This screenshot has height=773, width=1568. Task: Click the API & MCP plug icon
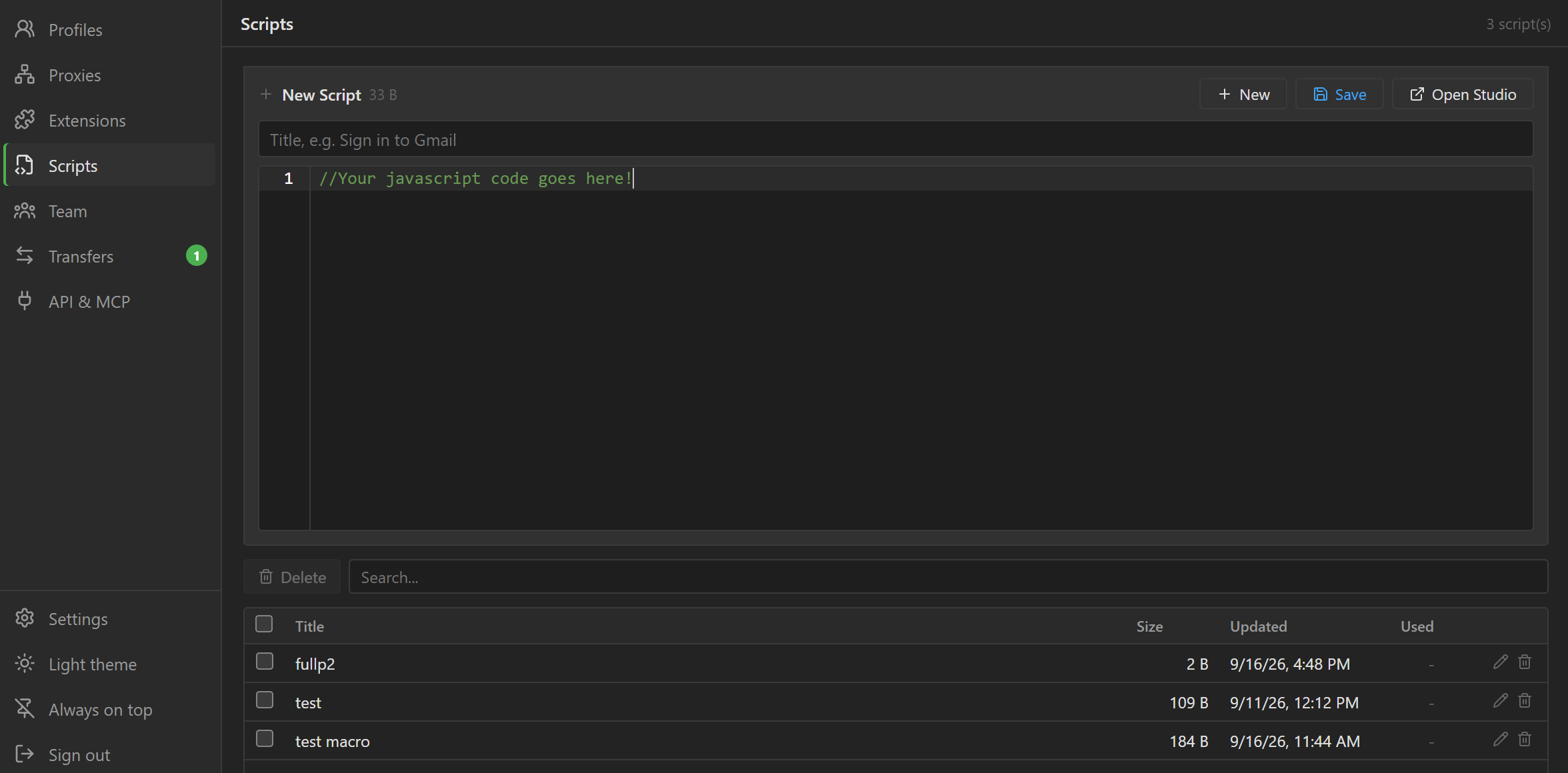click(25, 301)
